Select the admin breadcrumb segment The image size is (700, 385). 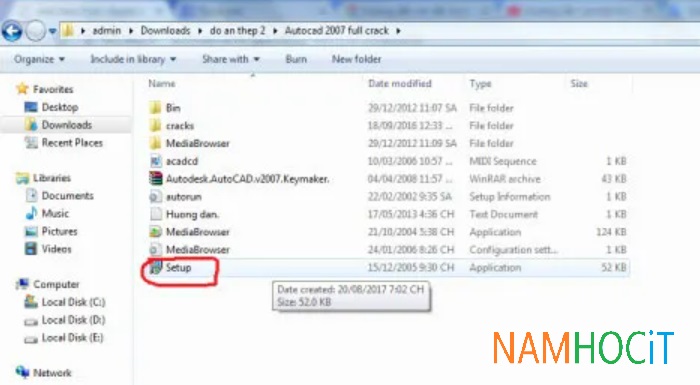click(x=107, y=30)
